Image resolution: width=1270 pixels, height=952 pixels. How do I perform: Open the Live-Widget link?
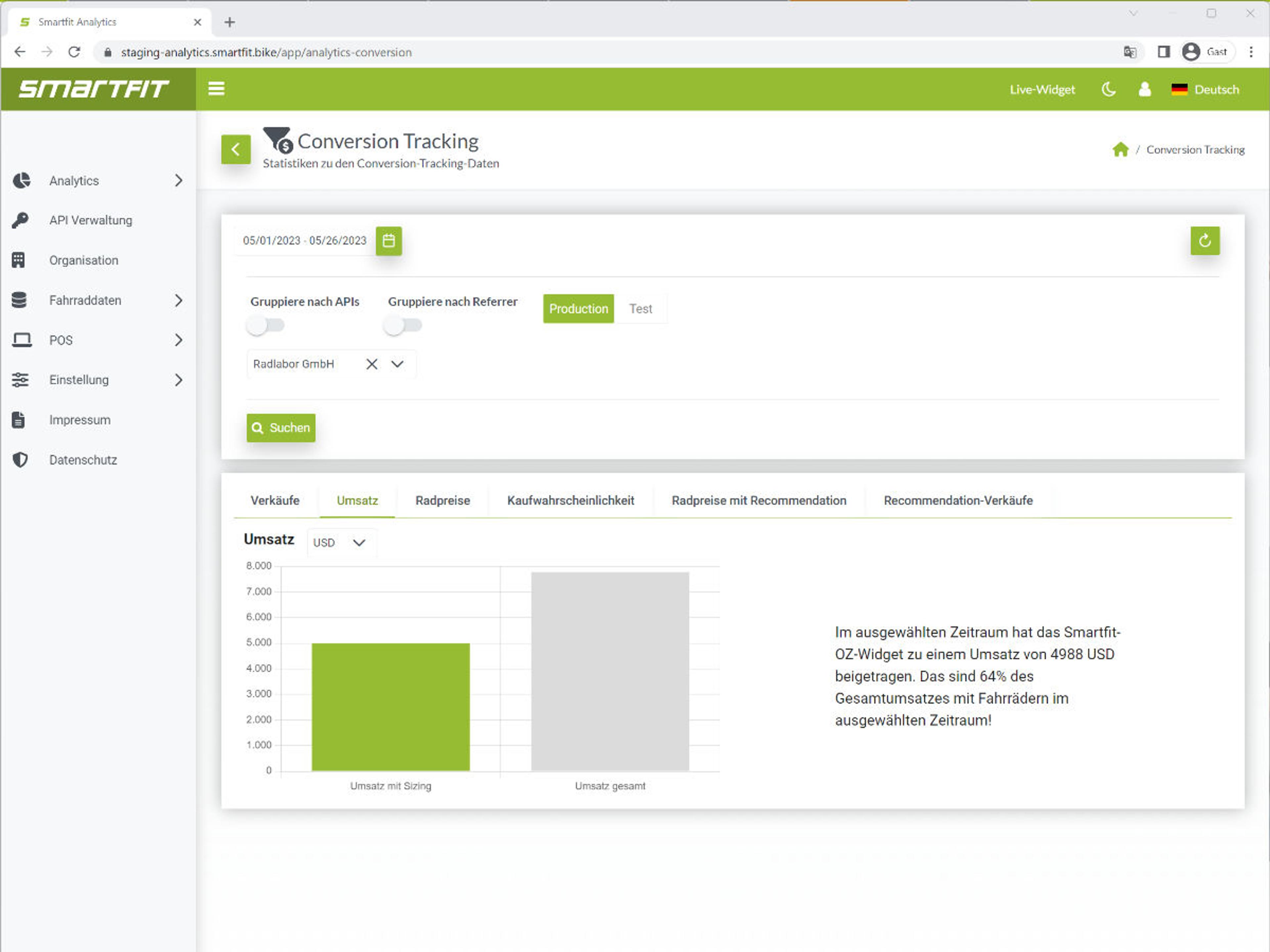click(x=1042, y=90)
